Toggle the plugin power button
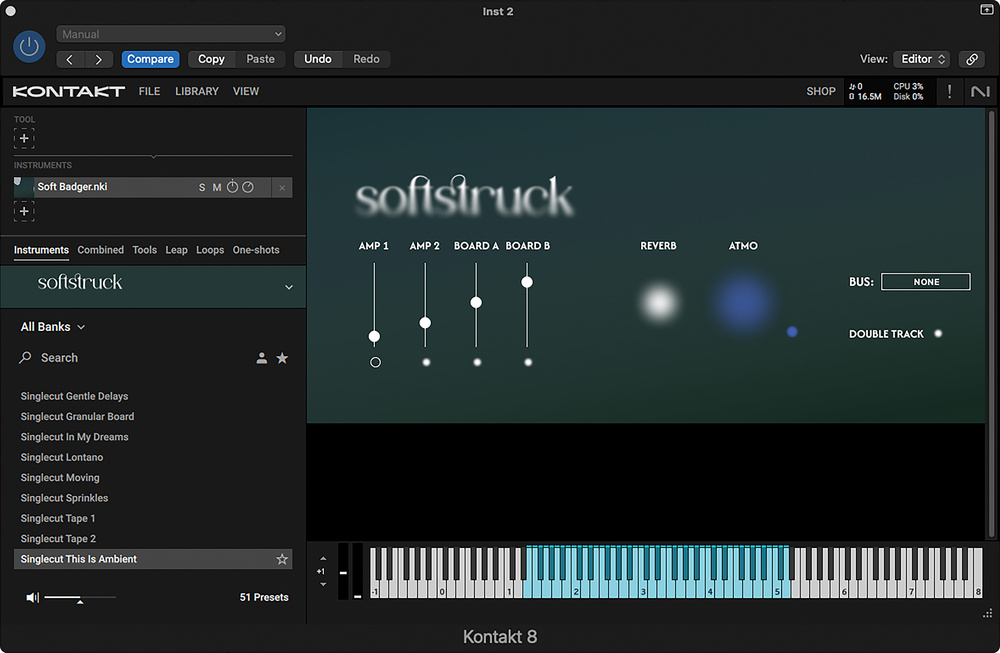This screenshot has height=653, width=1000. pyautogui.click(x=29, y=47)
